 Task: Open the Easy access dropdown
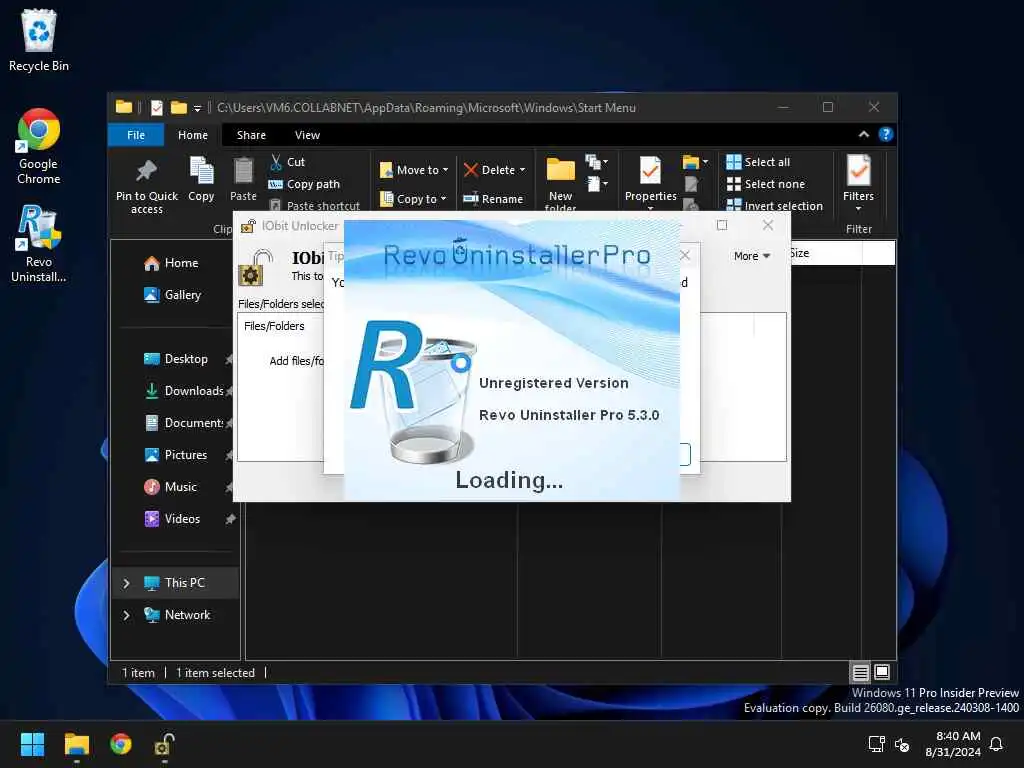[x=597, y=184]
